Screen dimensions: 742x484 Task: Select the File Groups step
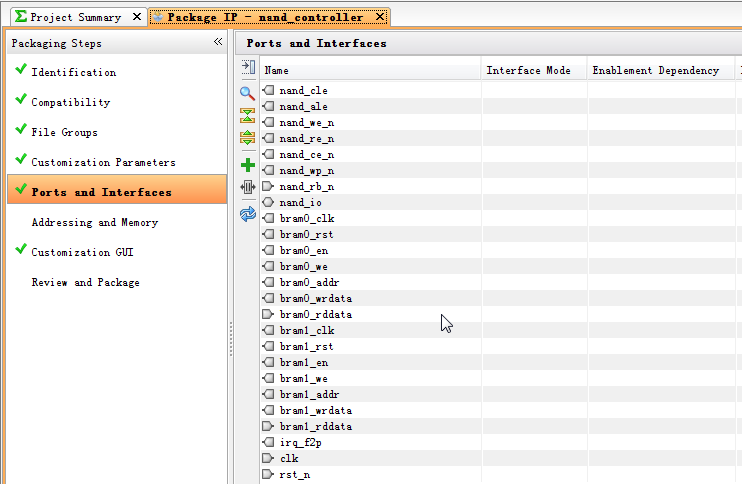coord(64,132)
